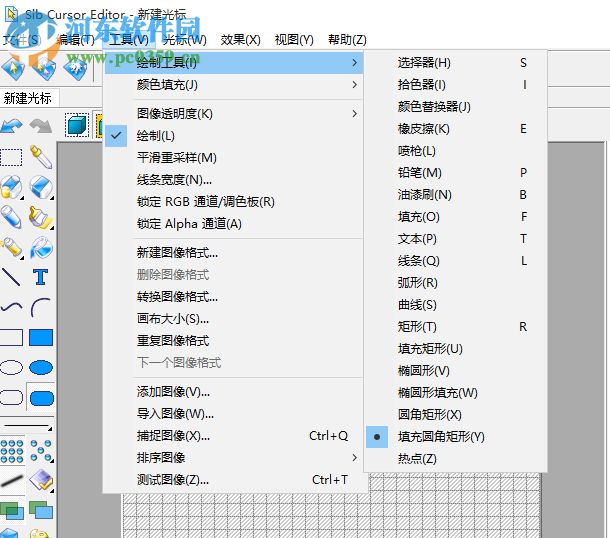The width and height of the screenshot is (610, 538).
Task: Choose 线条宽度(N)... menu entry
Action: (233, 180)
